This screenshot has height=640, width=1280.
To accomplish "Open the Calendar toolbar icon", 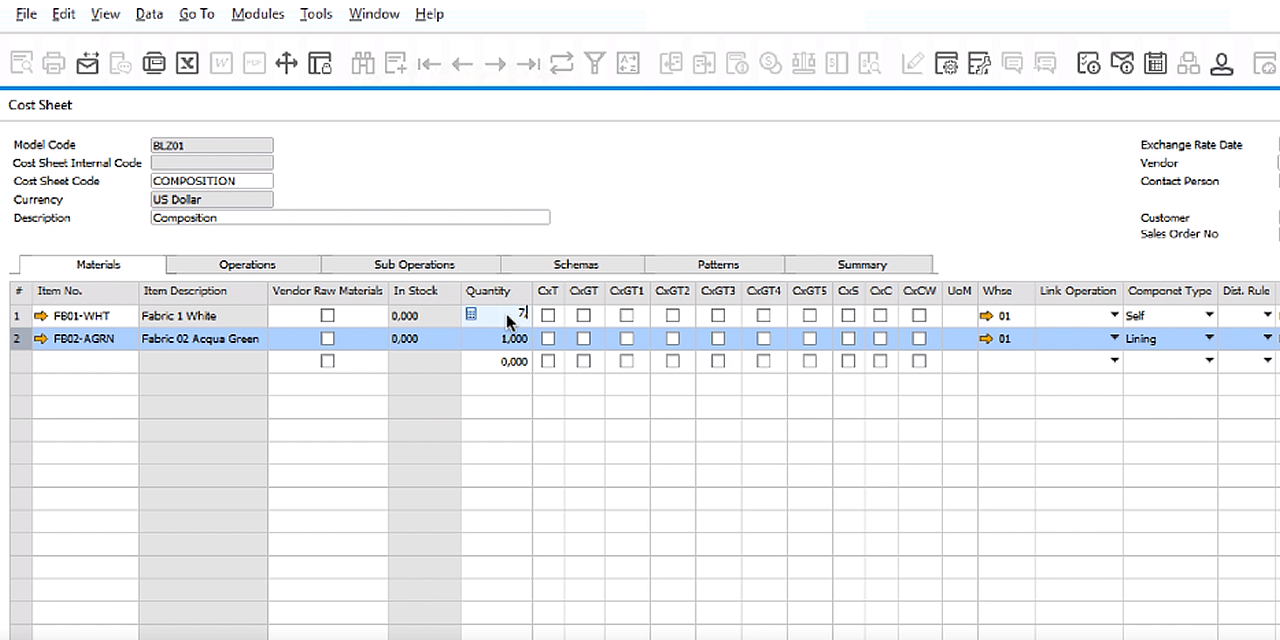I will pos(1156,64).
